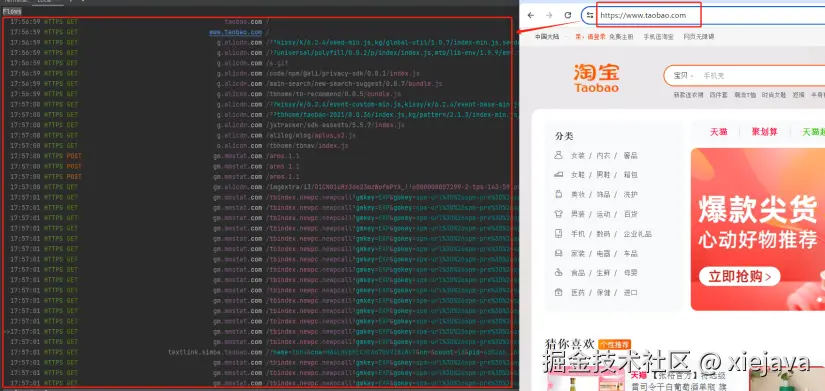The image size is (825, 391).
Task: Open the 箱包 category
Action: pyautogui.click(x=630, y=175)
